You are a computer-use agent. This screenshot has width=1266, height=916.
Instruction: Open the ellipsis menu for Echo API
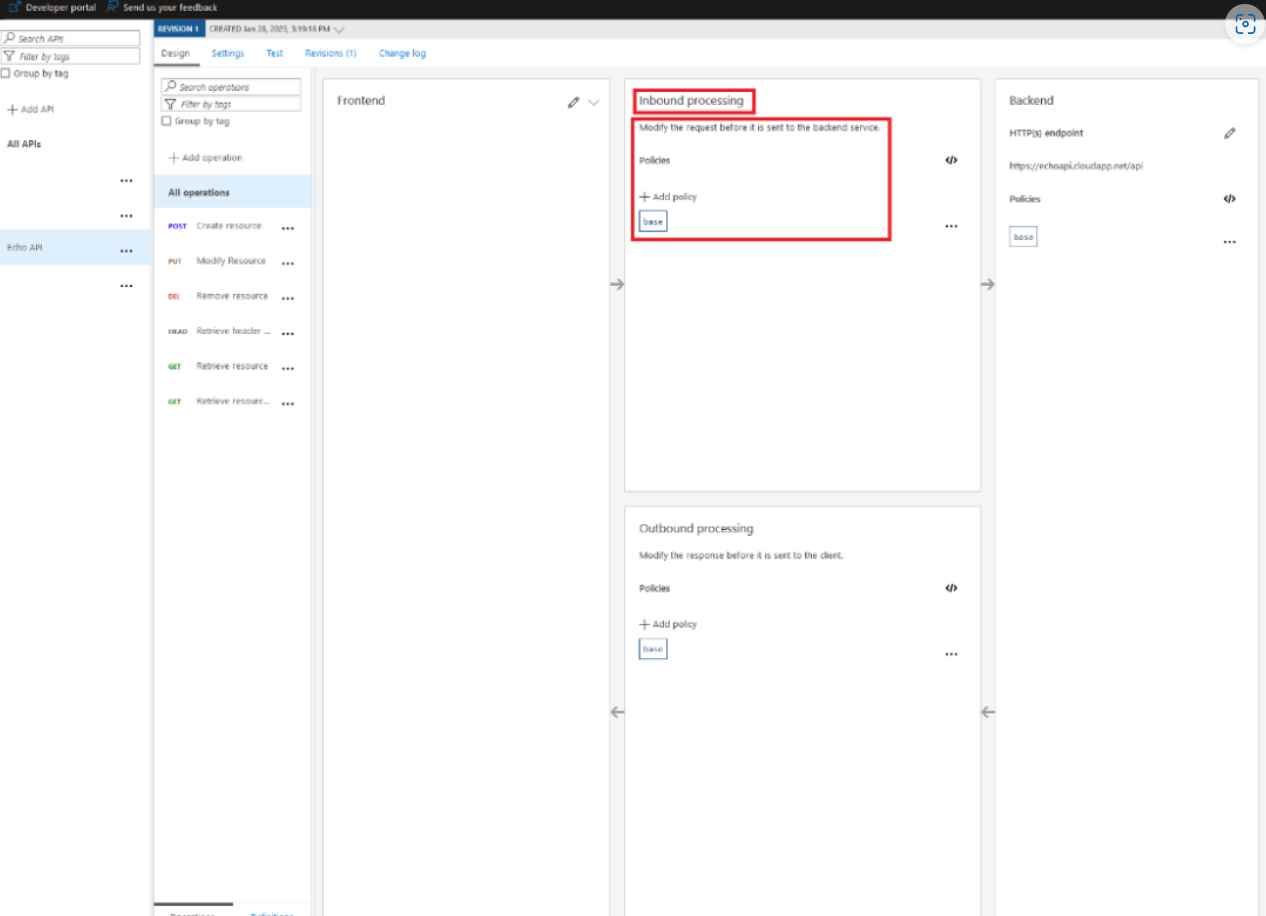point(126,249)
